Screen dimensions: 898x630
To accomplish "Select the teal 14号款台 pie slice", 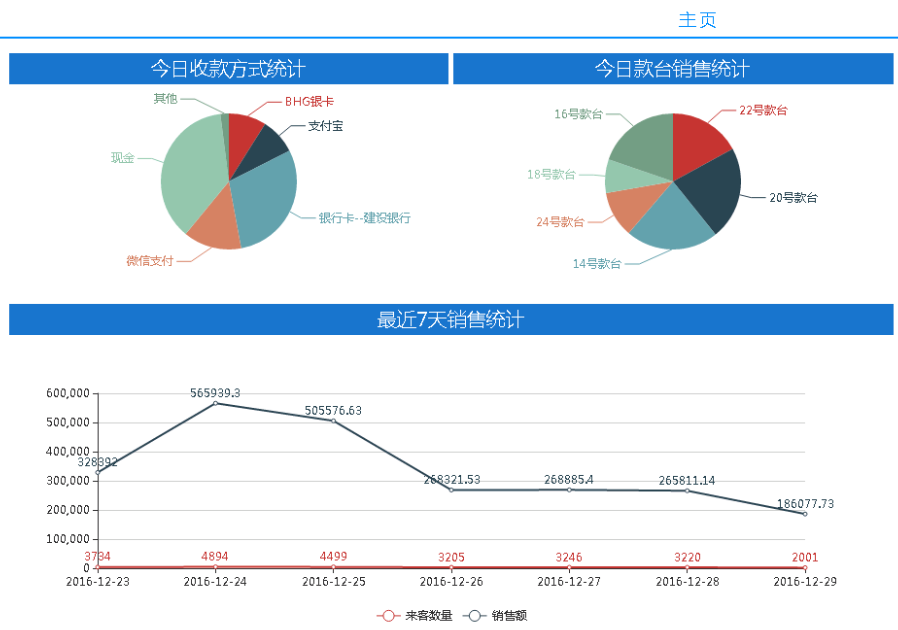I will (x=673, y=223).
